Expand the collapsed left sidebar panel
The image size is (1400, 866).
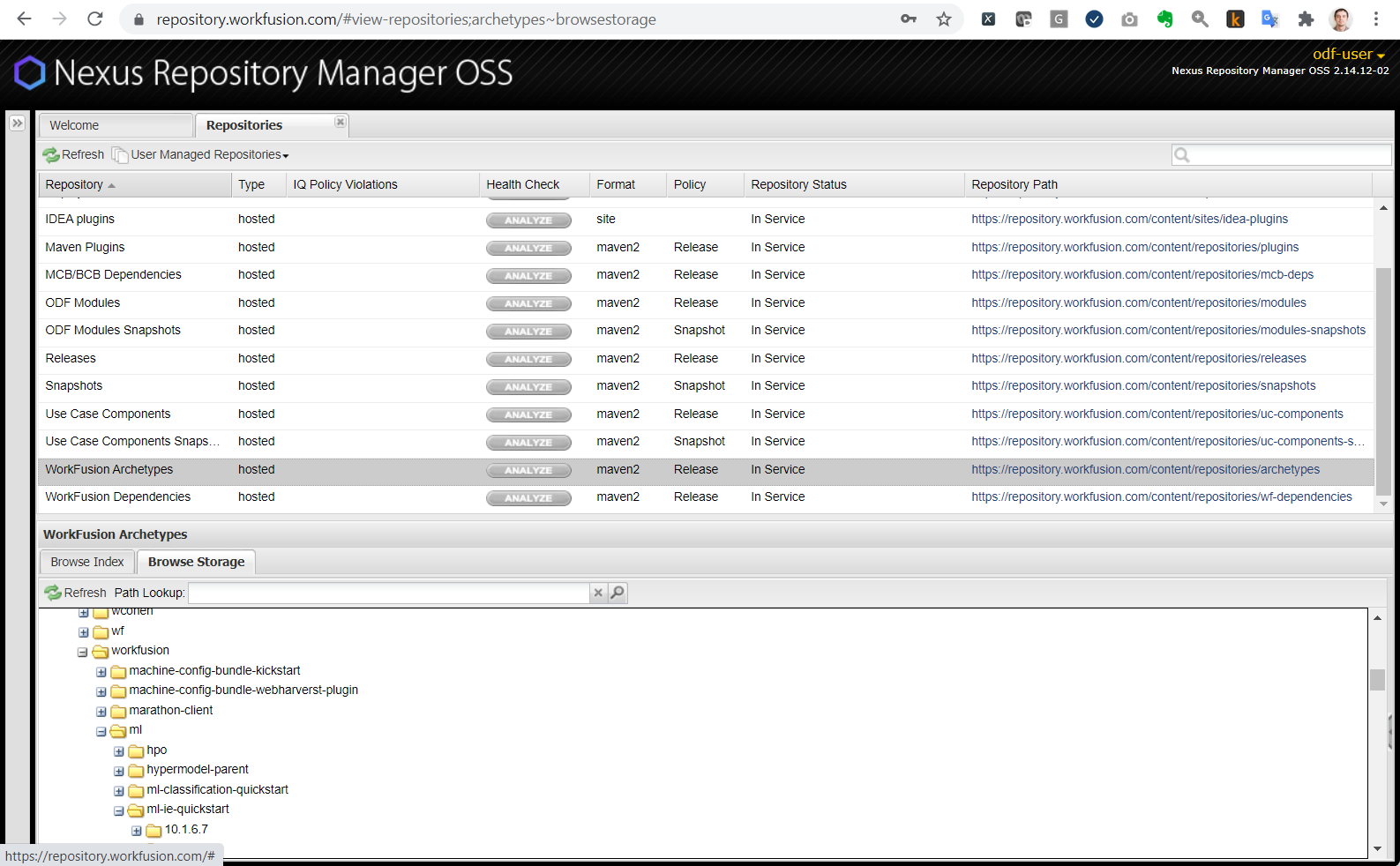coord(18,123)
